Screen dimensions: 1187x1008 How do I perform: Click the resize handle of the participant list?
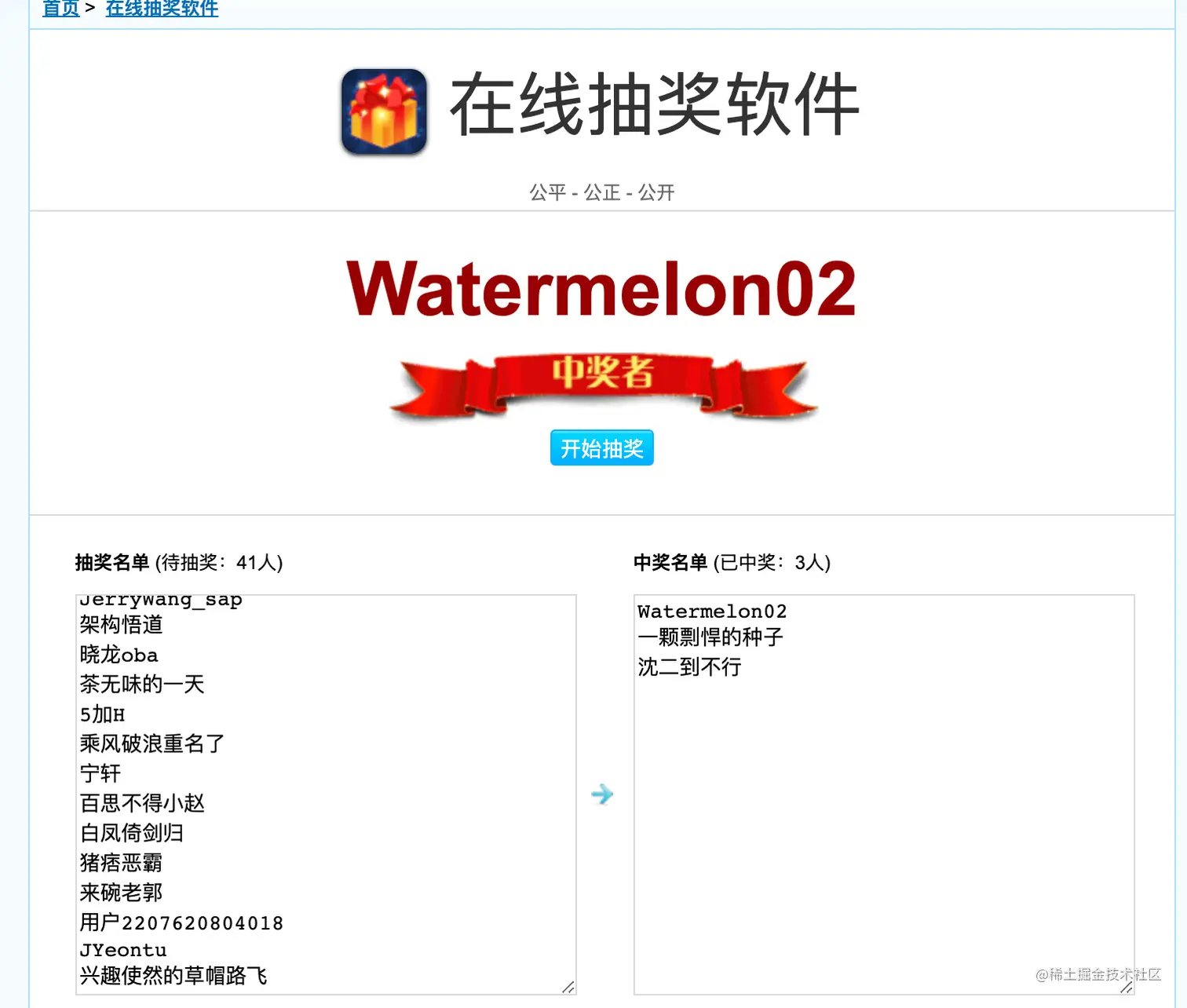(568, 987)
